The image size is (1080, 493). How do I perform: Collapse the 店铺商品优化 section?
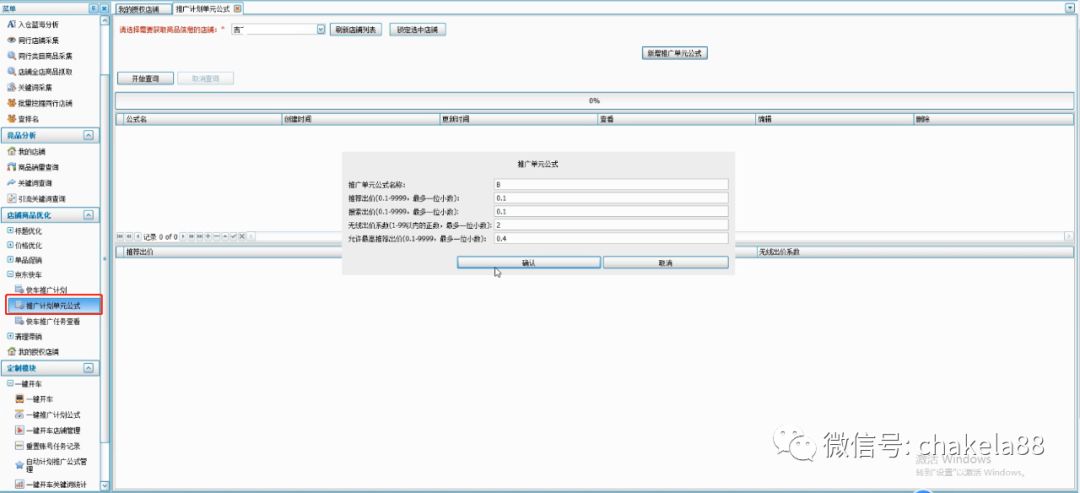(88, 216)
